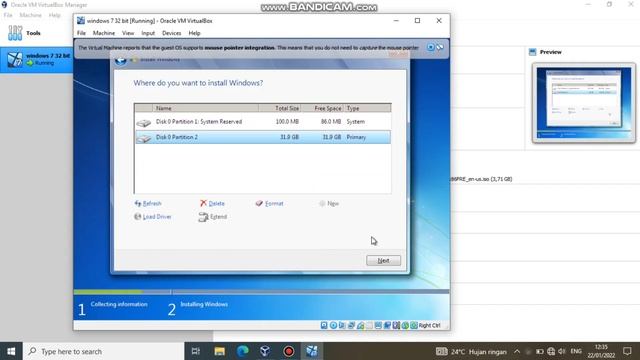Open the weather widget showing 24°C Hujan ringan
640x360 pixels.
click(x=471, y=351)
